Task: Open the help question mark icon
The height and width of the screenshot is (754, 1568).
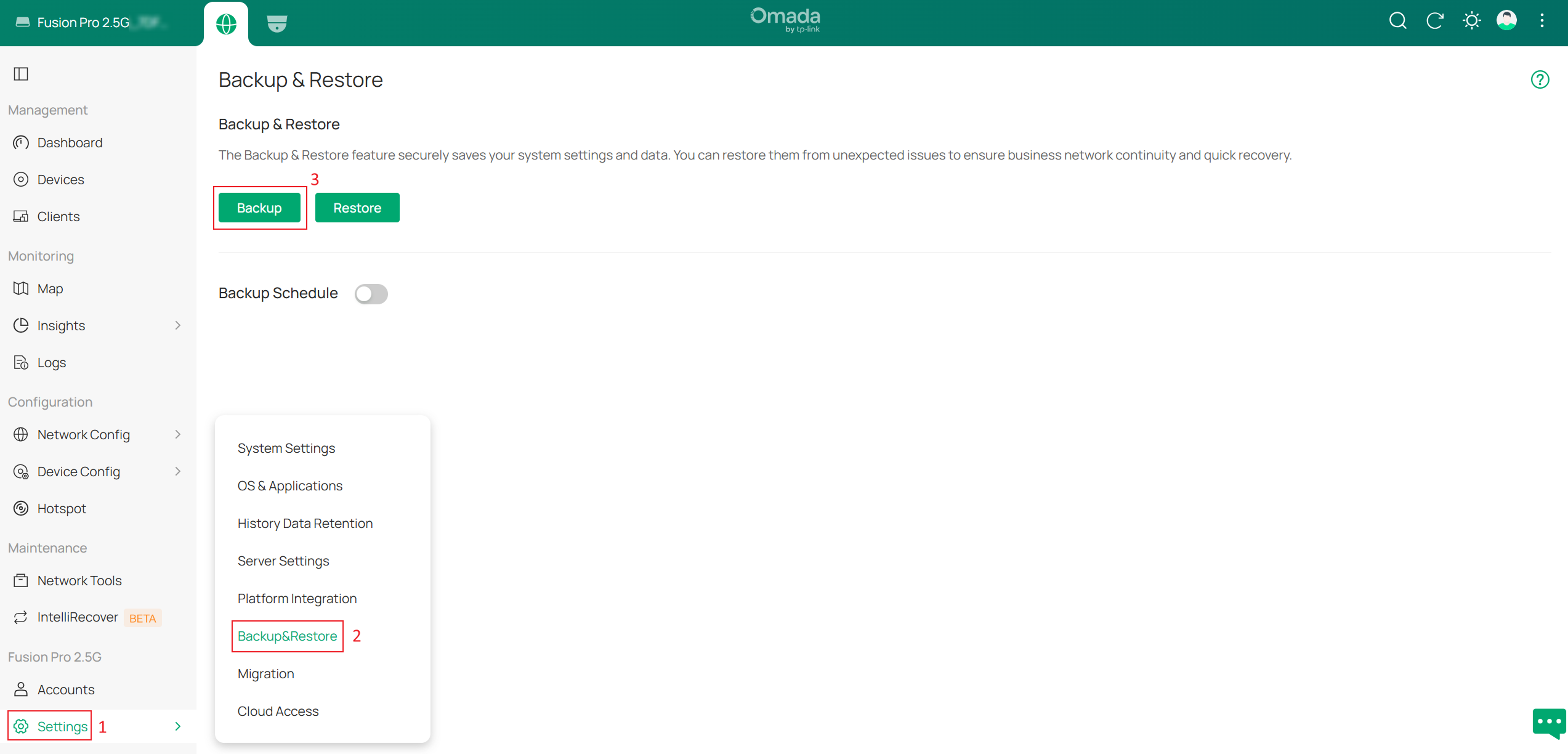Action: coord(1539,80)
